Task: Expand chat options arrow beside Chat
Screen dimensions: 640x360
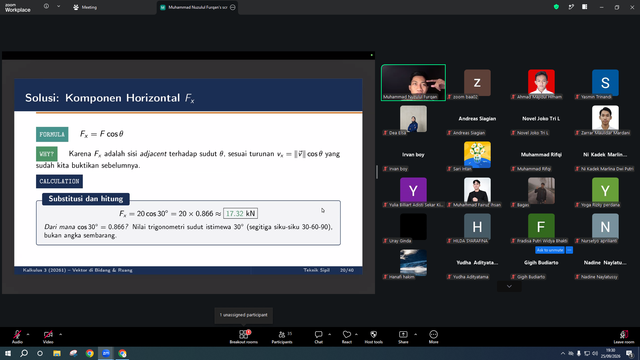Action: (x=329, y=334)
